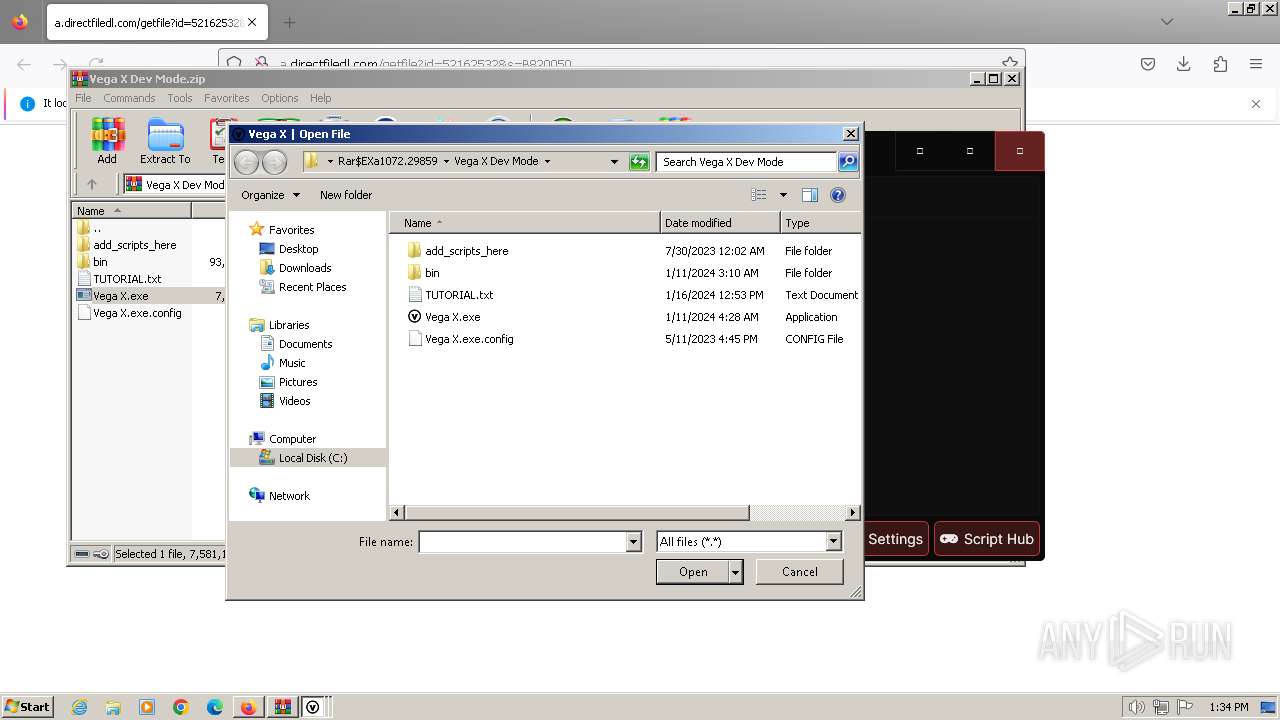The height and width of the screenshot is (720, 1280).
Task: Select Downloads in Favorites sidebar
Action: click(305, 268)
